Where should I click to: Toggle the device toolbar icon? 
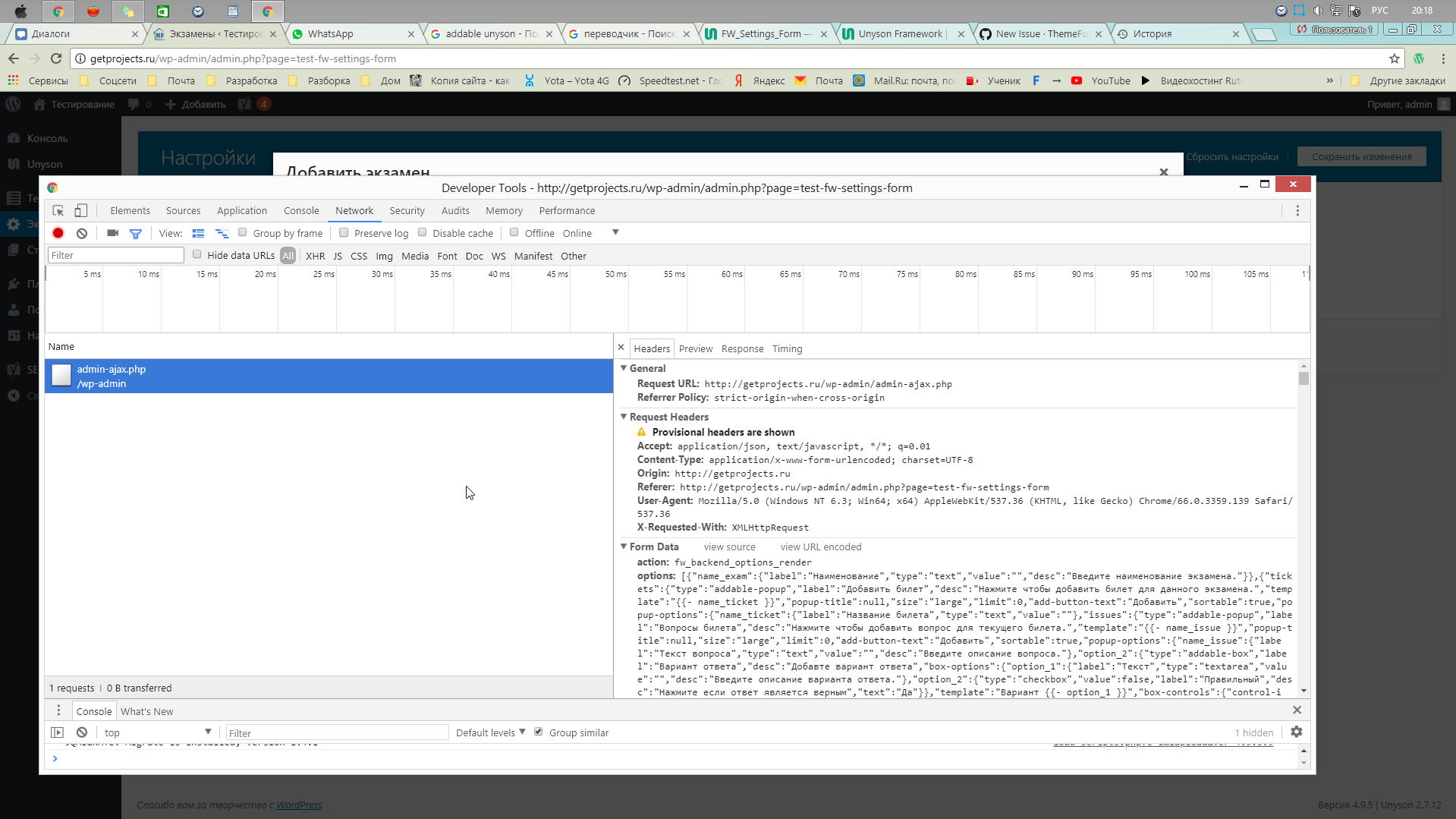pos(80,211)
